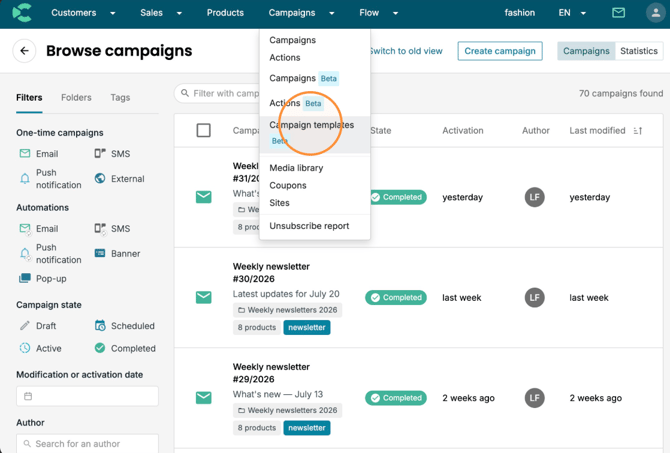The image size is (670, 453).
Task: Click email icon of the yesterday campaign row
Action: pos(203,197)
